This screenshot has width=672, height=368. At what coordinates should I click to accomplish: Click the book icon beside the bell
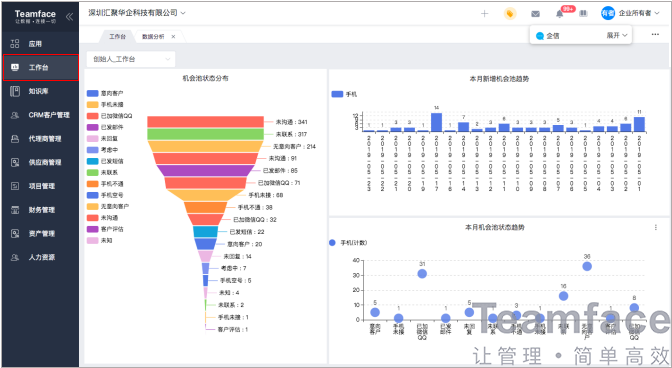tap(583, 14)
